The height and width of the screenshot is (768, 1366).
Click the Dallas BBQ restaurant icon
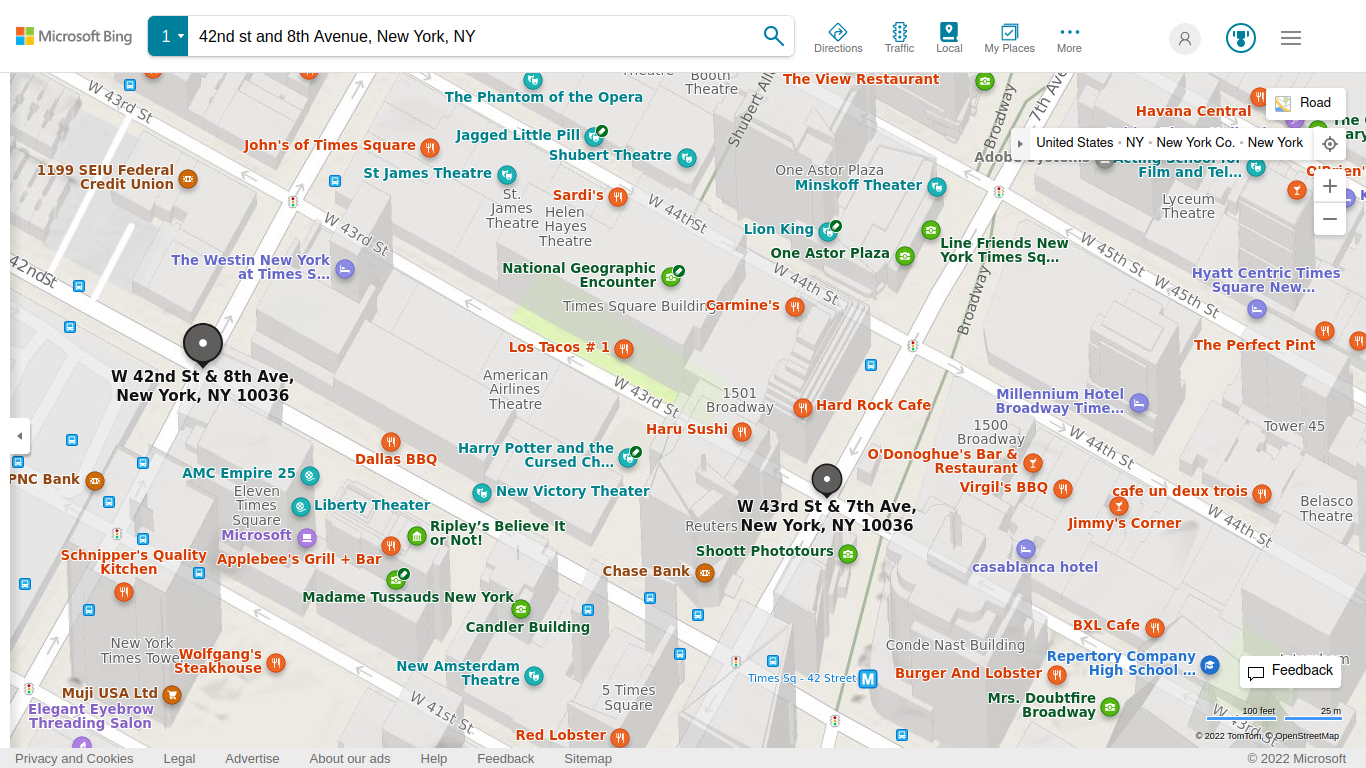(x=391, y=442)
